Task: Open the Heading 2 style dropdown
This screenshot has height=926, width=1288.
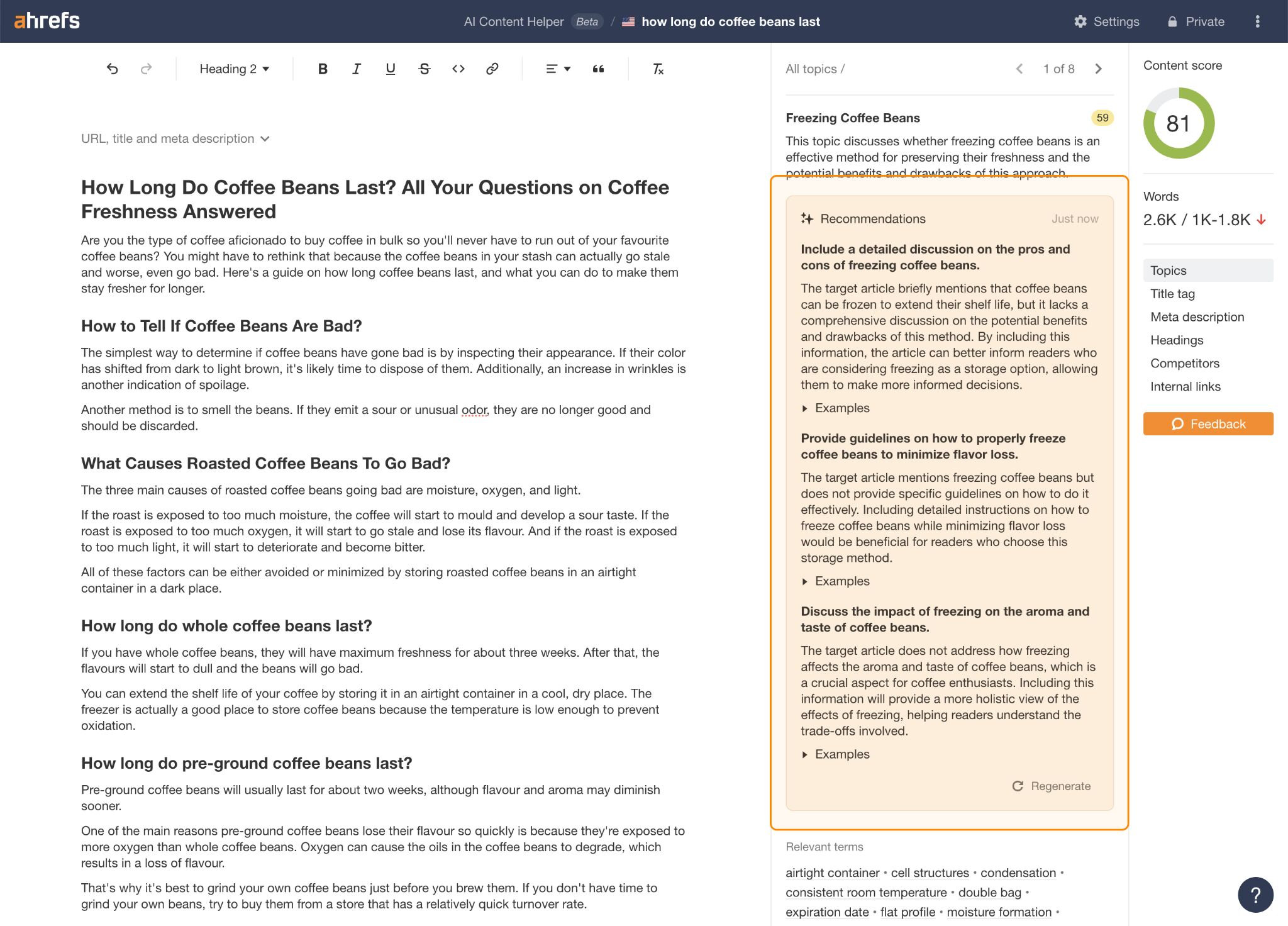Action: [233, 69]
